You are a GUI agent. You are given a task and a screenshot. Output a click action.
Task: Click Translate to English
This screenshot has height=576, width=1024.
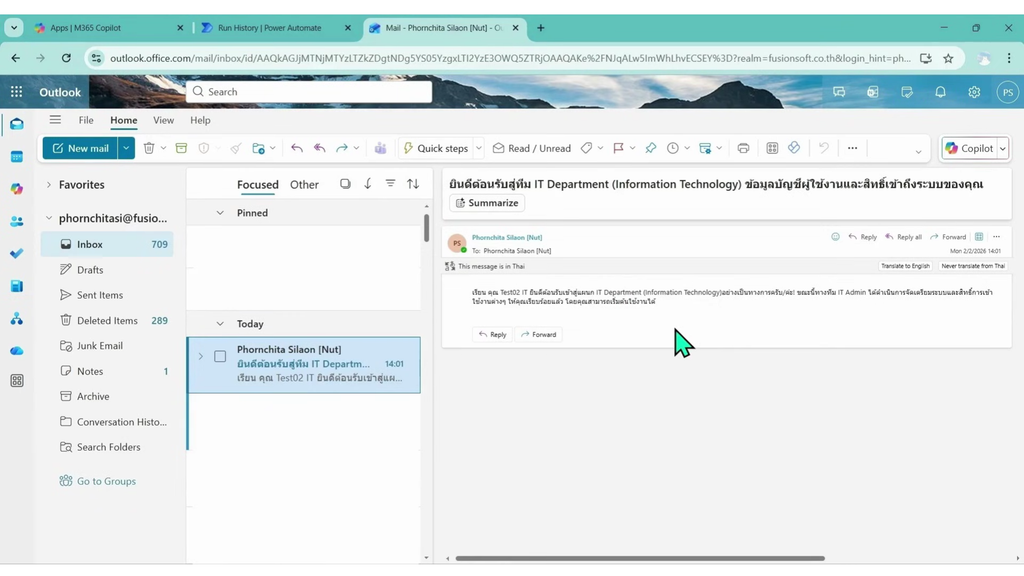(x=905, y=266)
